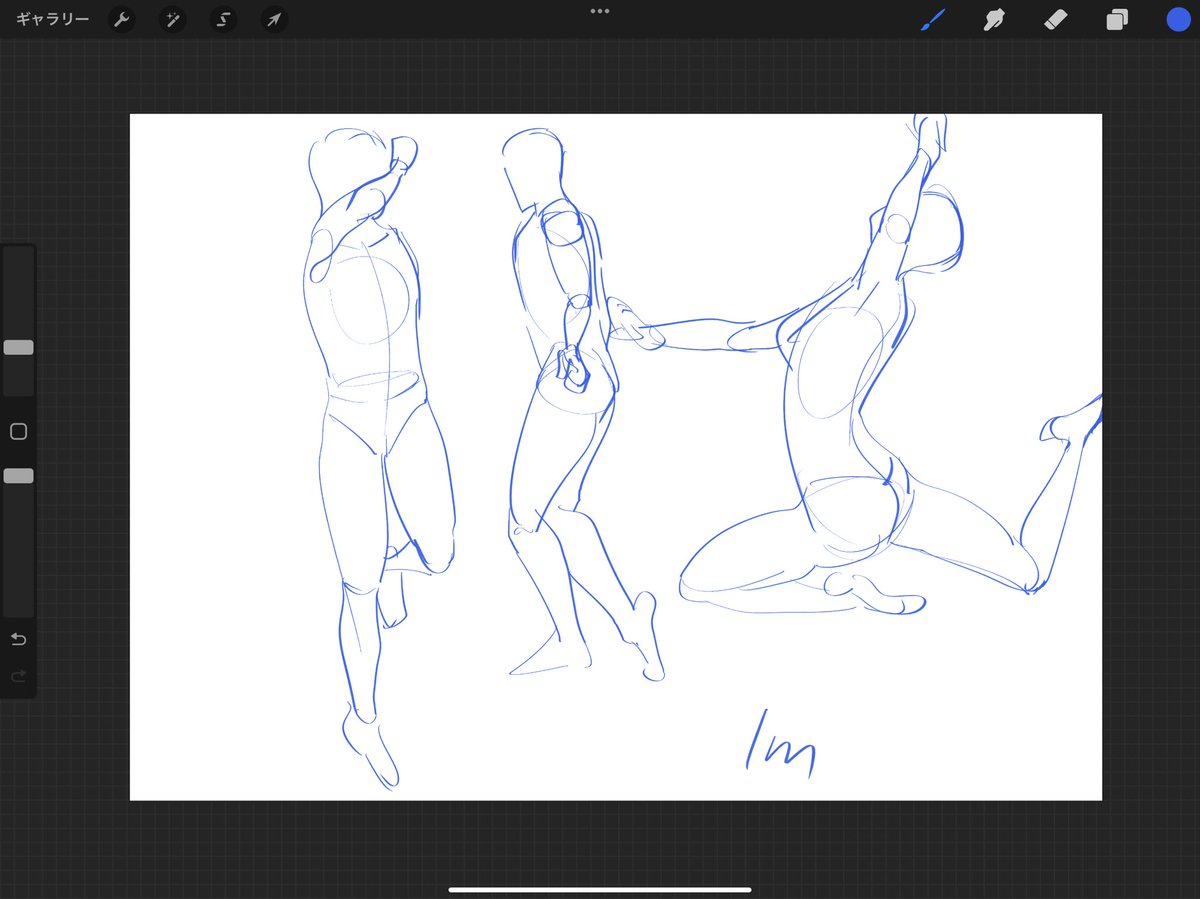
Task: Redo the last undone stroke
Action: coord(18,677)
